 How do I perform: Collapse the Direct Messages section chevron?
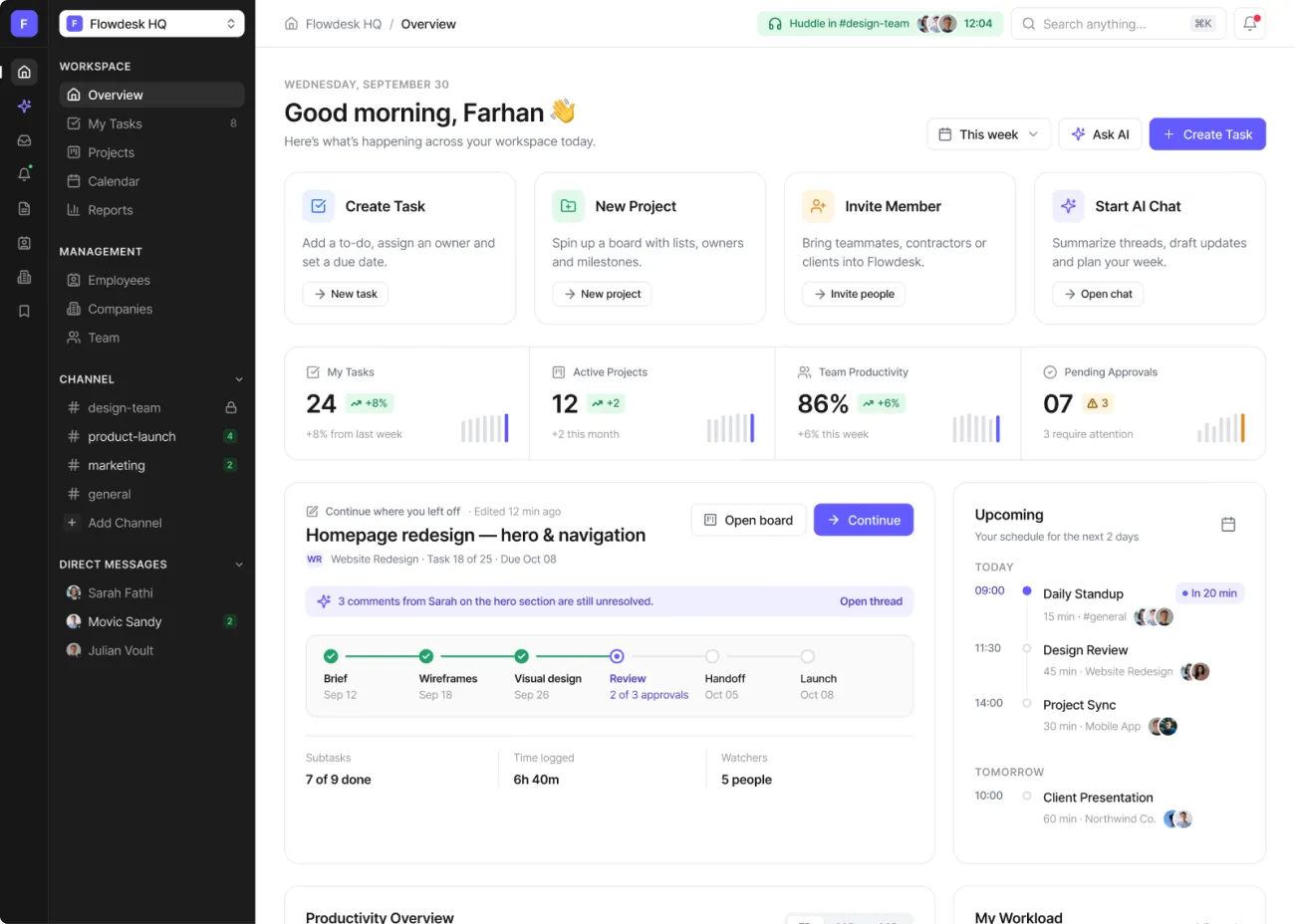pos(239,565)
